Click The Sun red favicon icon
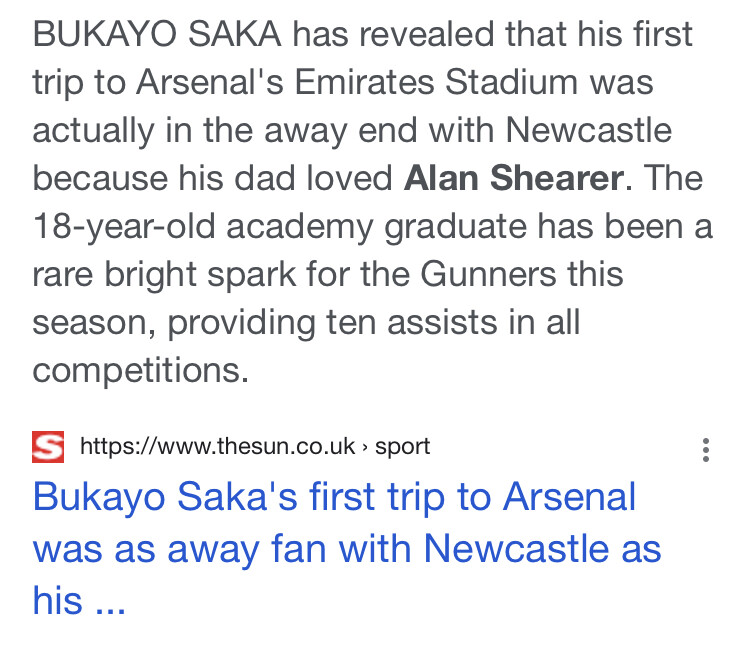 (48, 447)
